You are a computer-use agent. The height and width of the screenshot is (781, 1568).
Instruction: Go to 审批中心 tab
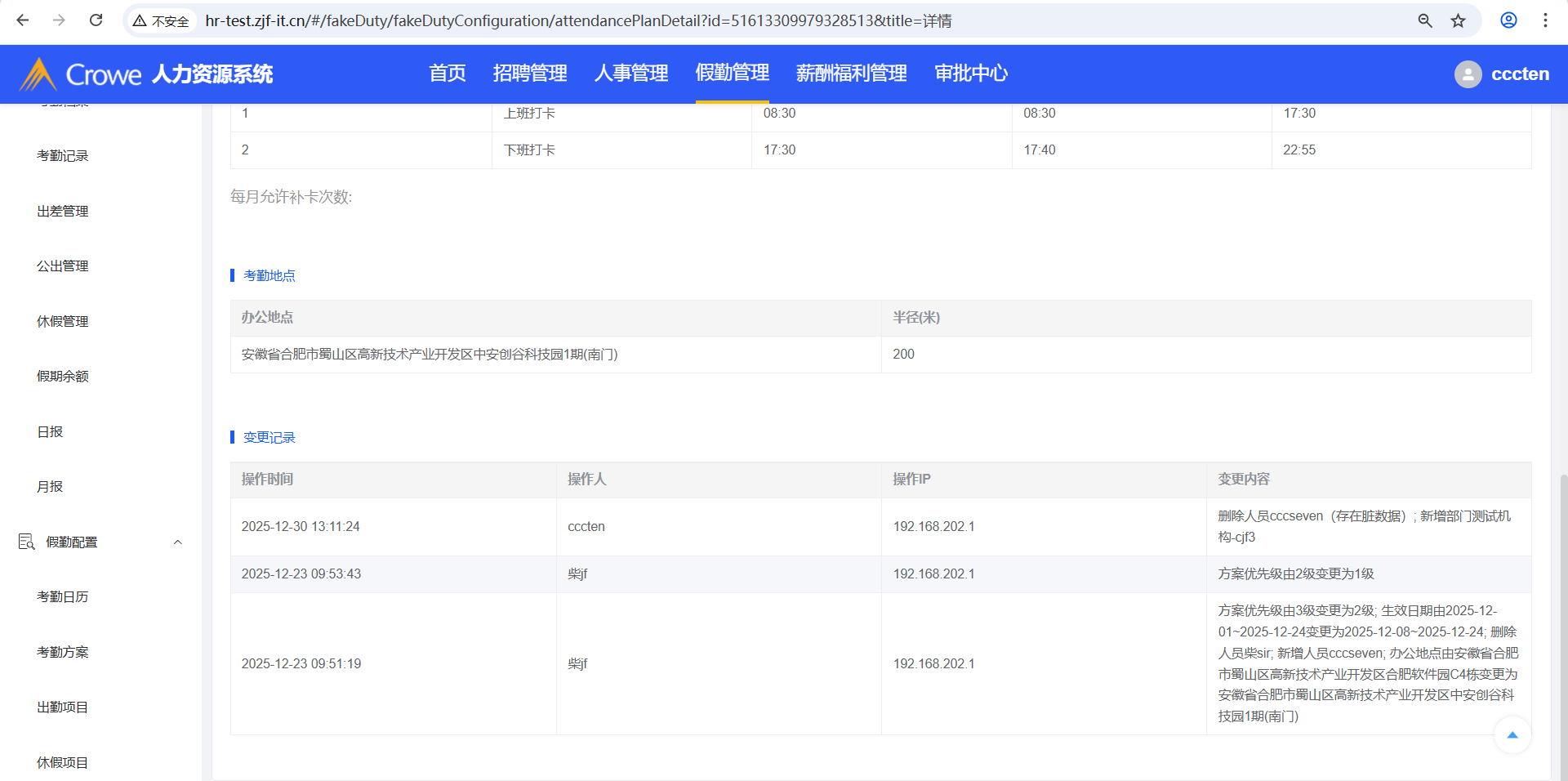point(971,74)
